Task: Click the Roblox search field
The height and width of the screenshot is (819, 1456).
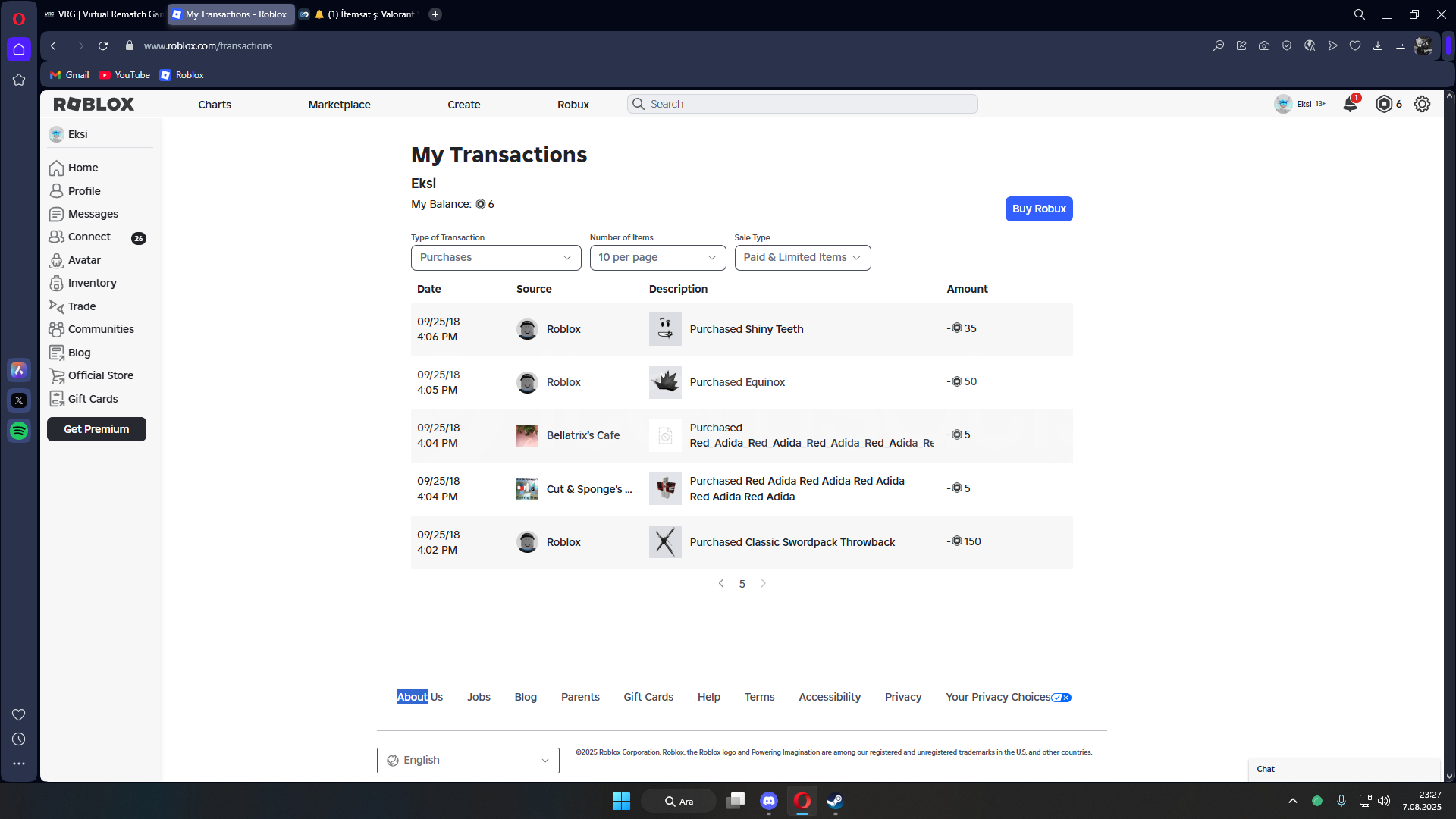Action: click(802, 104)
